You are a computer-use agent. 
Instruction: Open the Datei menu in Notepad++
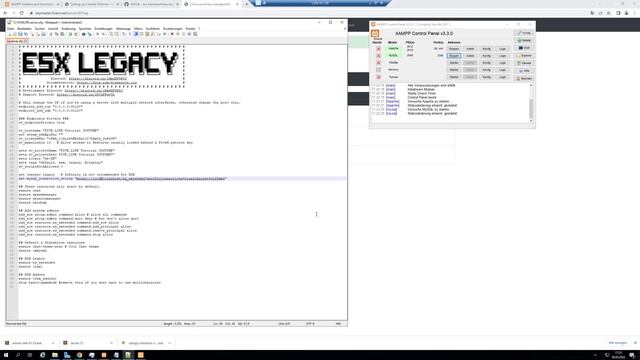pyautogui.click(x=11, y=29)
